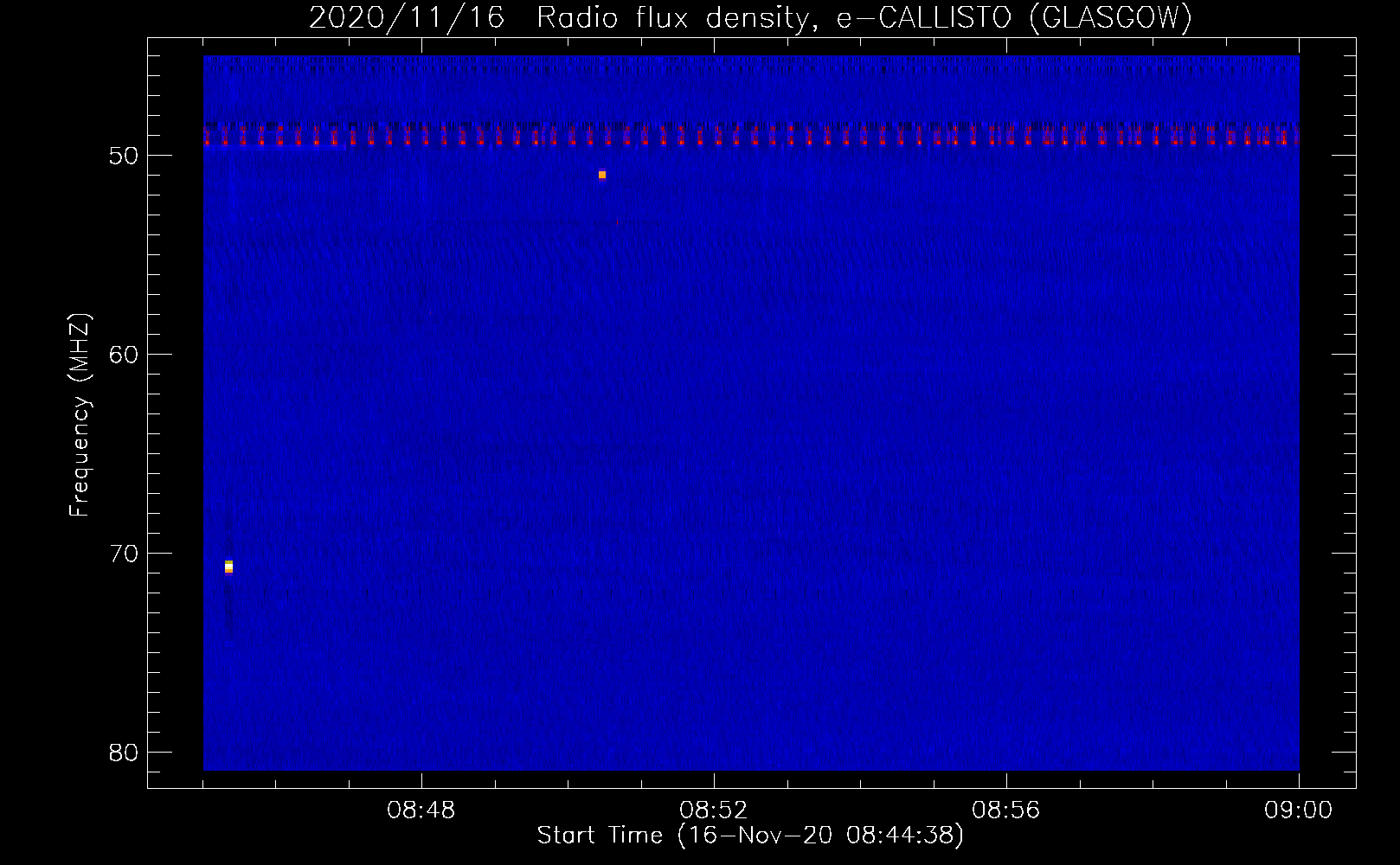
Task: Click the Start Time text in x-axis title
Action: 600,836
